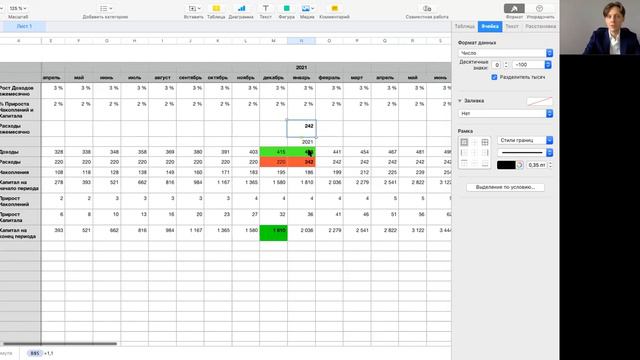This screenshot has width=640, height=360.
Task: Open the border color wheel picker
Action: (520, 165)
